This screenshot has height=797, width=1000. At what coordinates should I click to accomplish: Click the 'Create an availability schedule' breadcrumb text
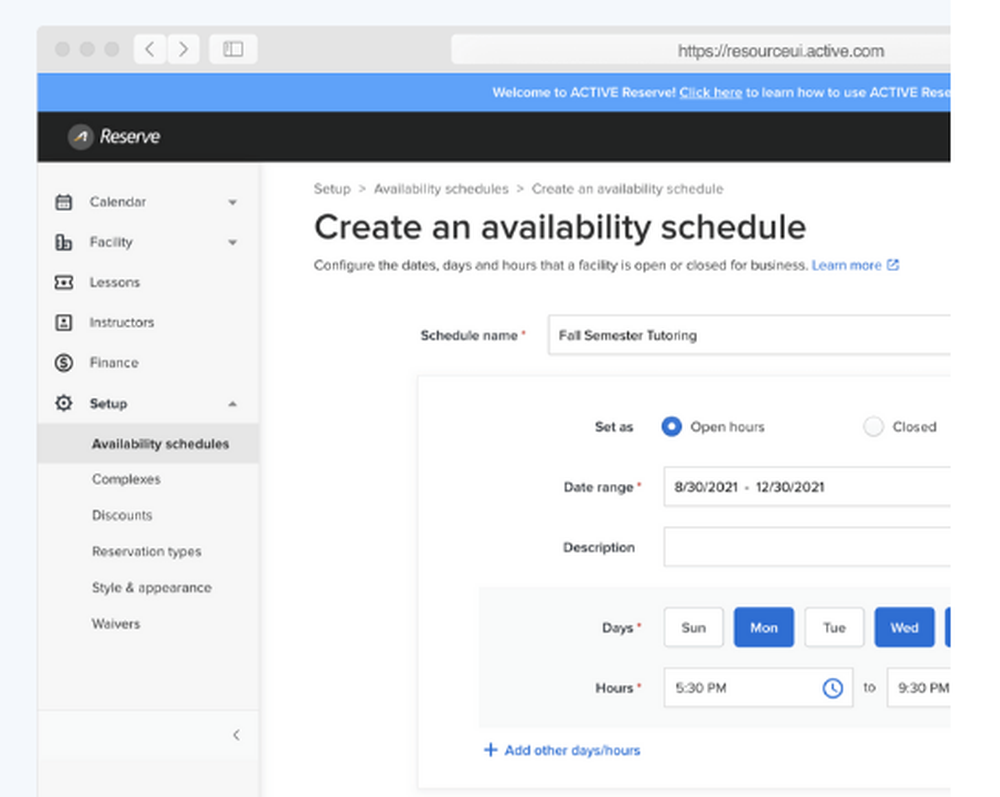pos(628,189)
